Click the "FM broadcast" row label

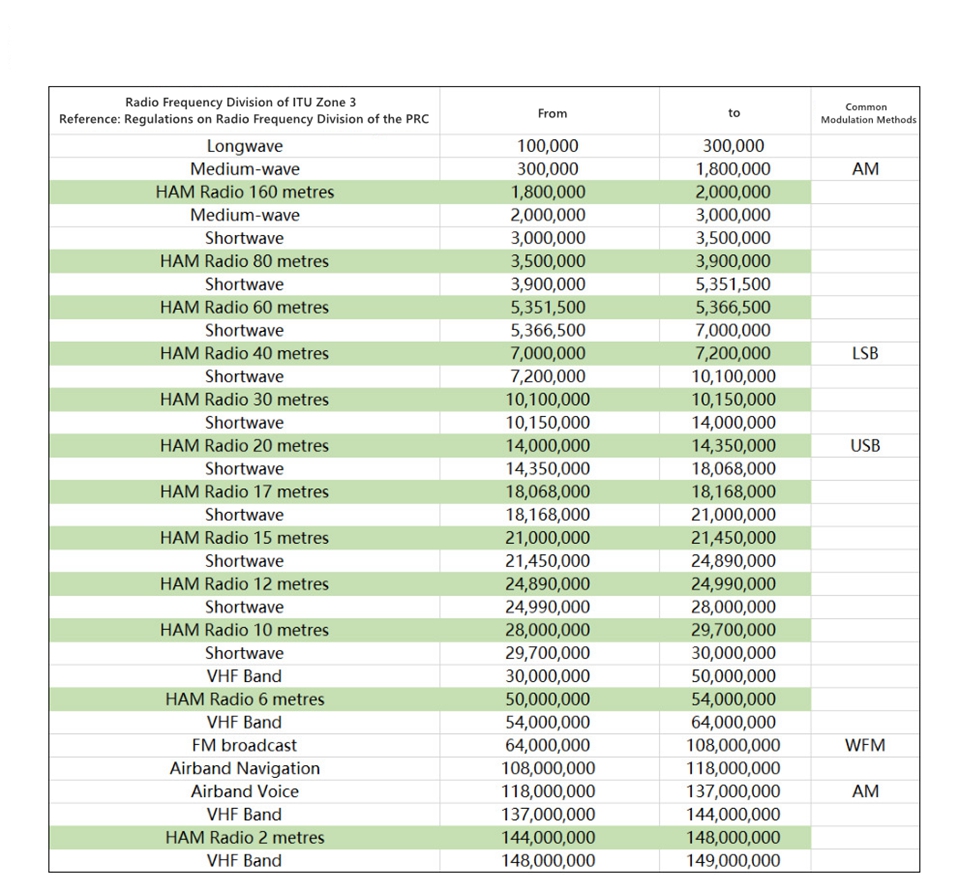245,745
